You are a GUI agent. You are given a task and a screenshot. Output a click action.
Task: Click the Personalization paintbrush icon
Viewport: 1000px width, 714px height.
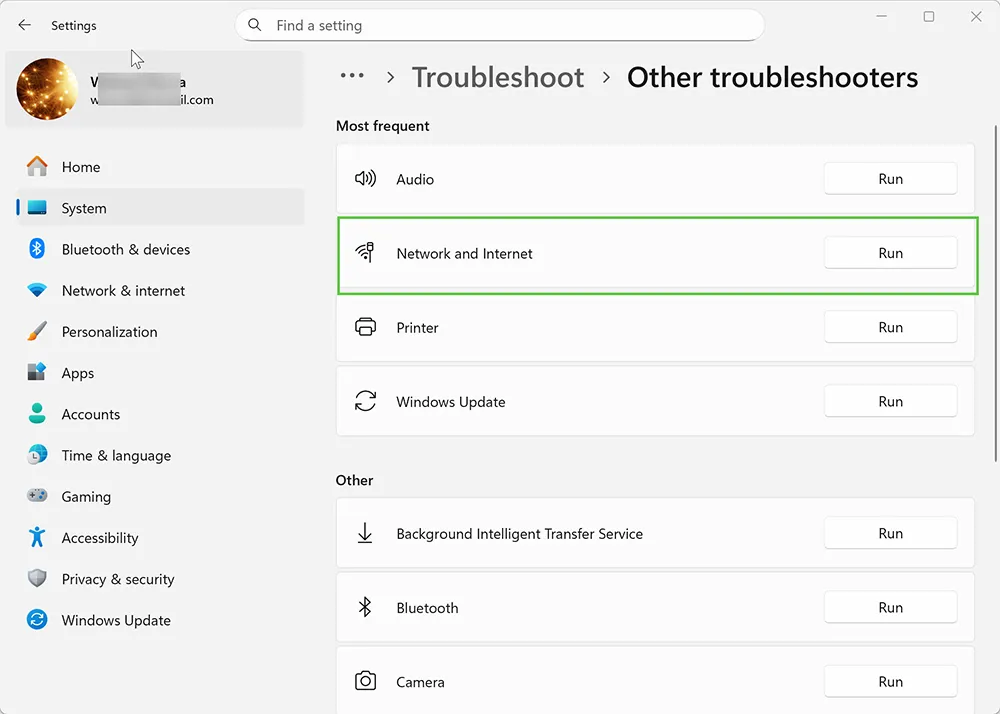(36, 331)
